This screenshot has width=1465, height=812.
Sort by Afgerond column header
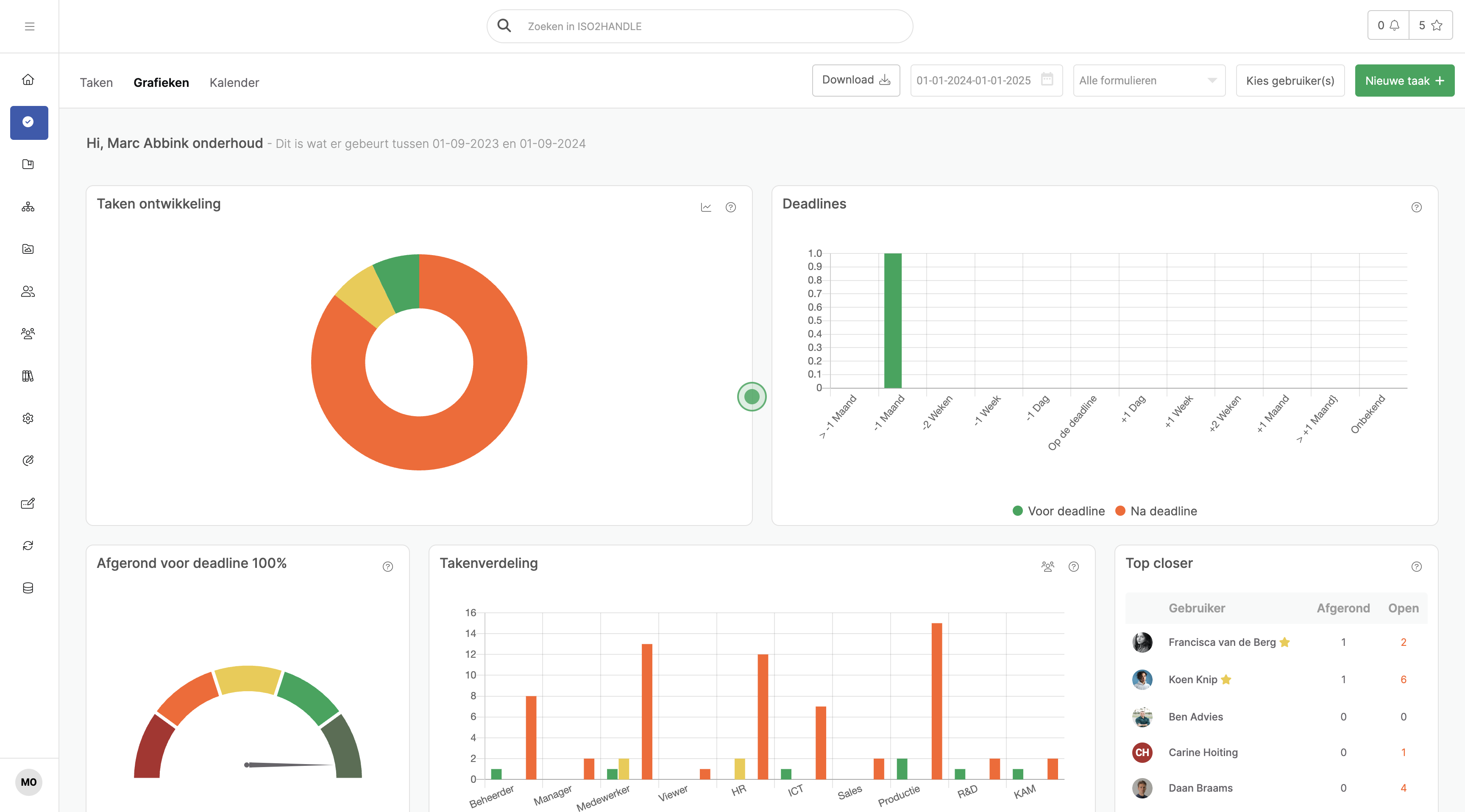pyautogui.click(x=1343, y=609)
